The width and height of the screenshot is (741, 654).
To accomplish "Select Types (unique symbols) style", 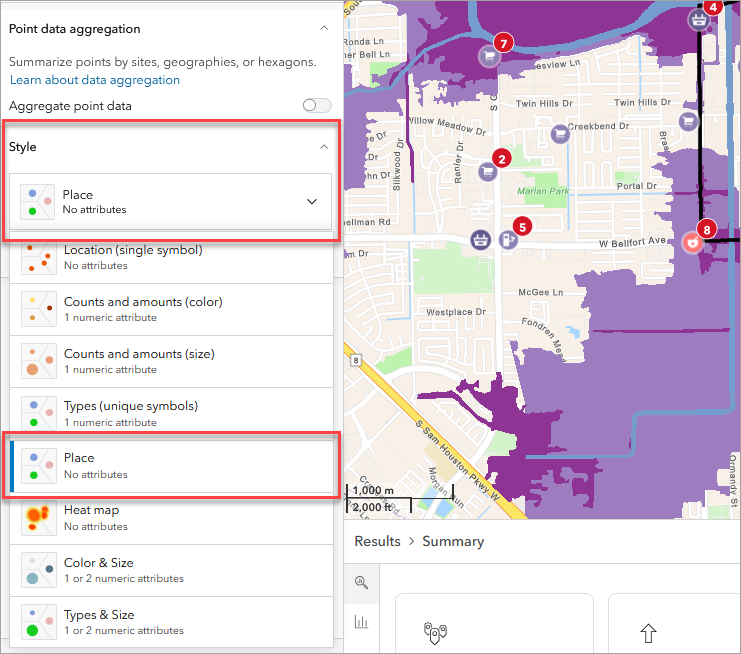I will pos(171,413).
